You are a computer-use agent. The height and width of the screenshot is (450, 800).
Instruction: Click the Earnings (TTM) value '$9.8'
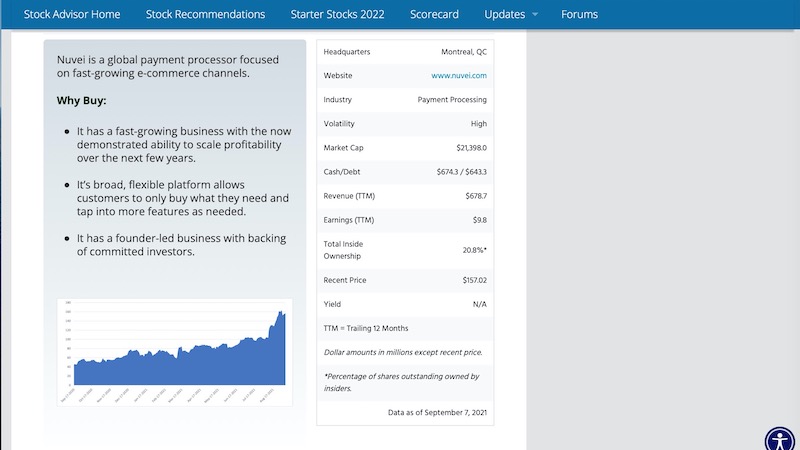[480, 220]
